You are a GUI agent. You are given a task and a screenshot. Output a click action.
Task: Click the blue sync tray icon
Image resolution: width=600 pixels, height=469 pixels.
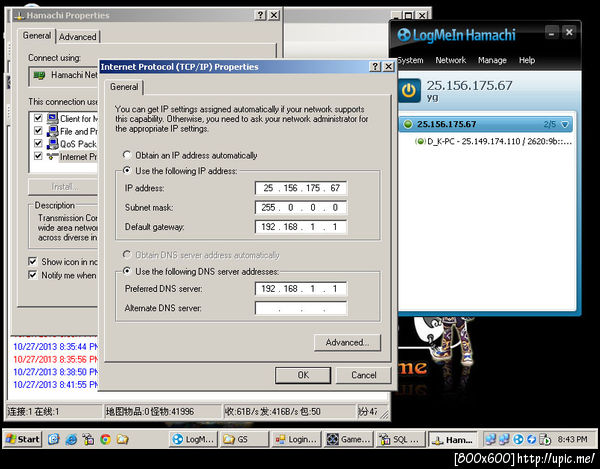click(x=532, y=440)
